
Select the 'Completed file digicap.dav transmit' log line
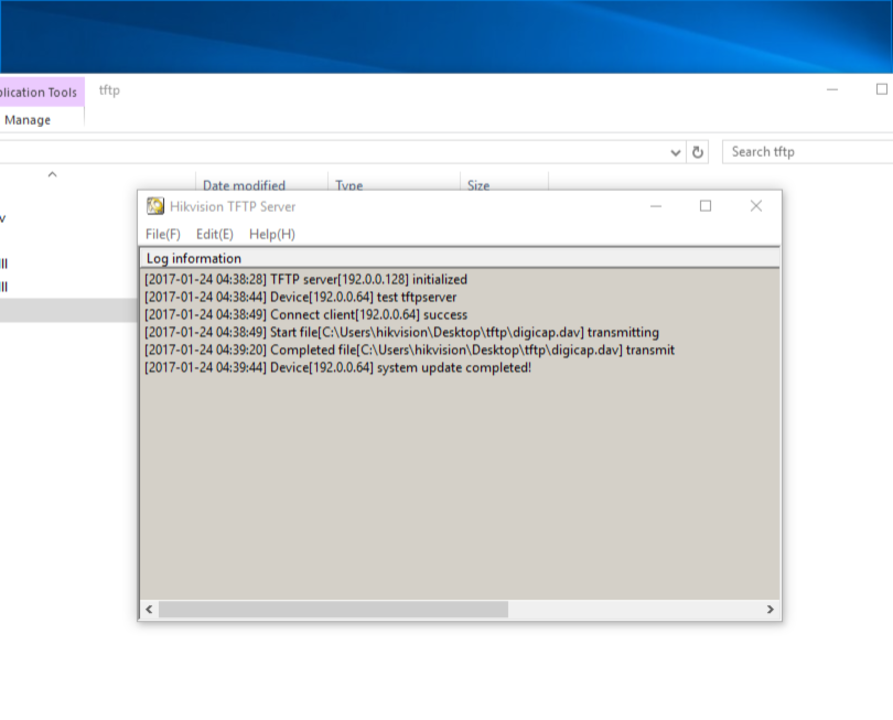[409, 350]
